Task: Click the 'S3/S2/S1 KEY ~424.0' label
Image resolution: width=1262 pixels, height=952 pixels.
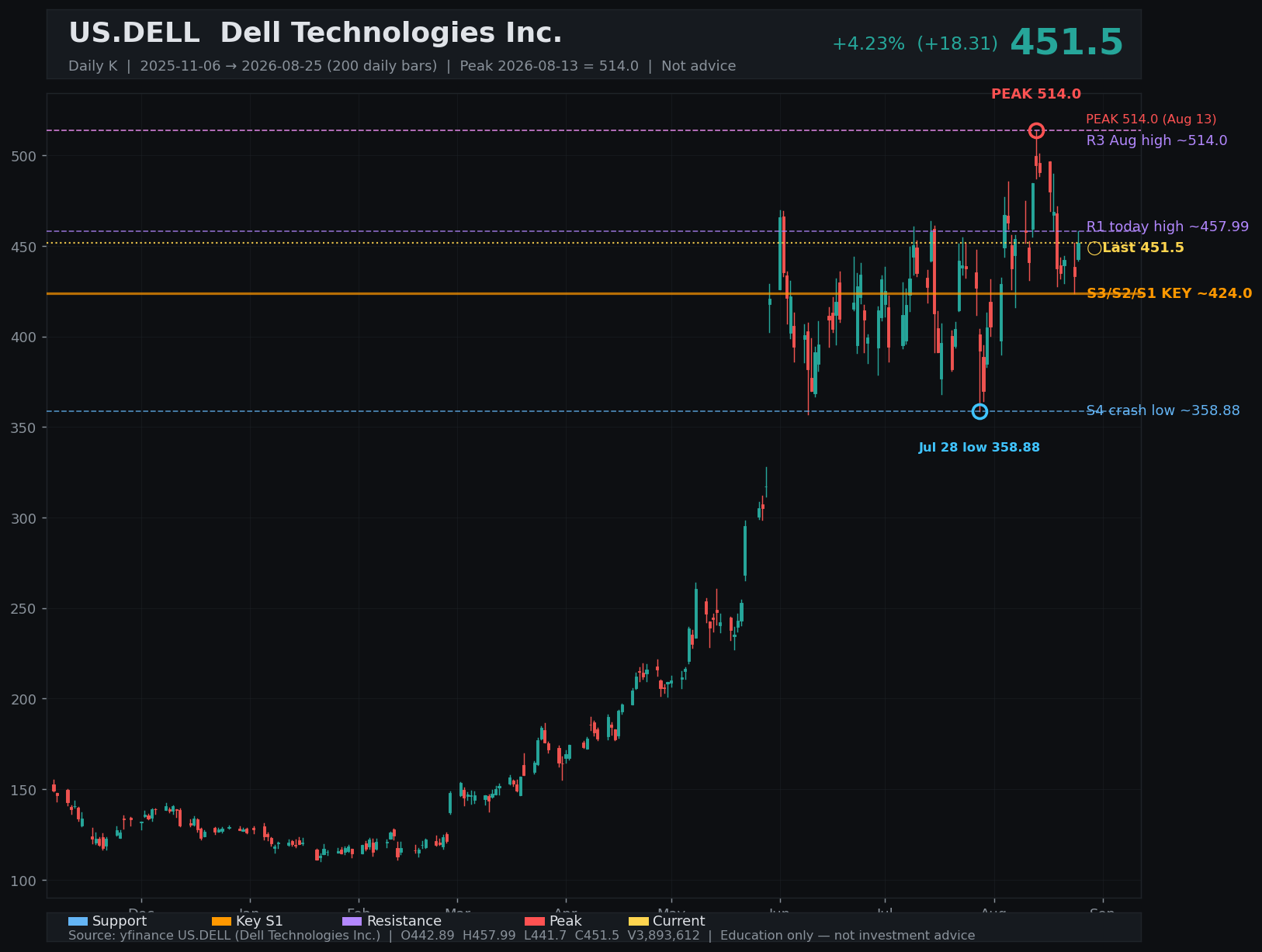Action: pyautogui.click(x=1169, y=293)
